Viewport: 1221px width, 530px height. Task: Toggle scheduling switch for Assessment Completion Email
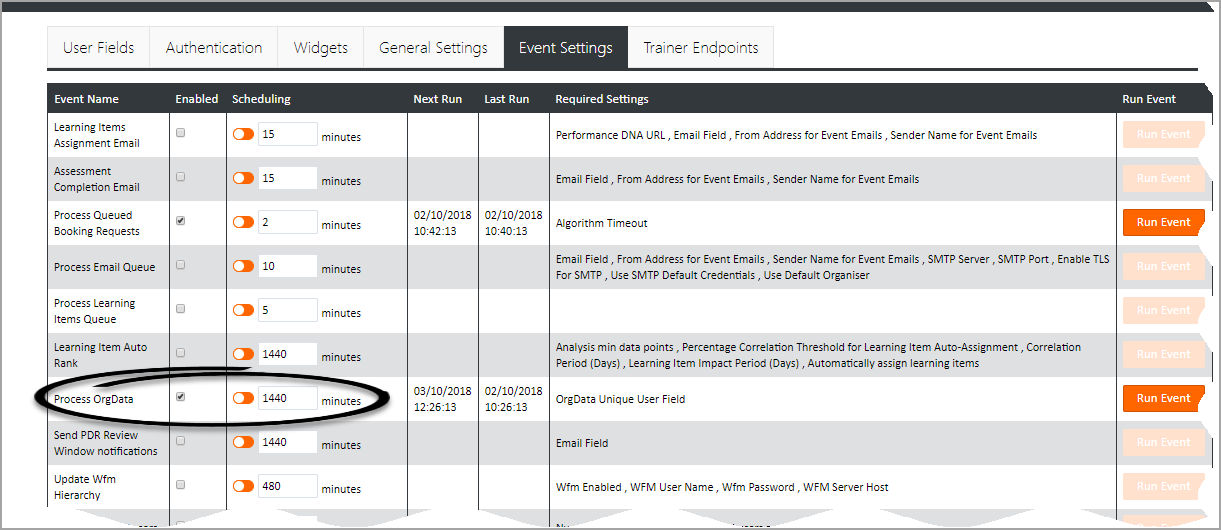243,178
